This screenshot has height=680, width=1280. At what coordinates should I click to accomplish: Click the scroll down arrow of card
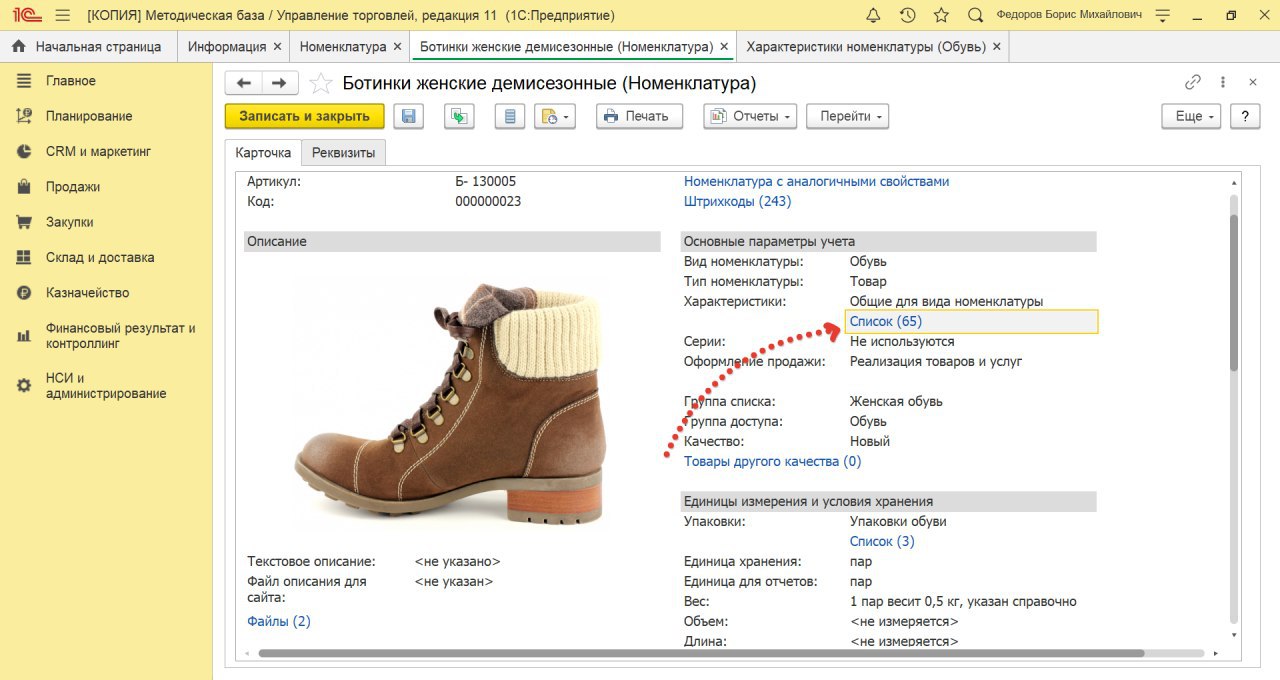coord(1234,634)
